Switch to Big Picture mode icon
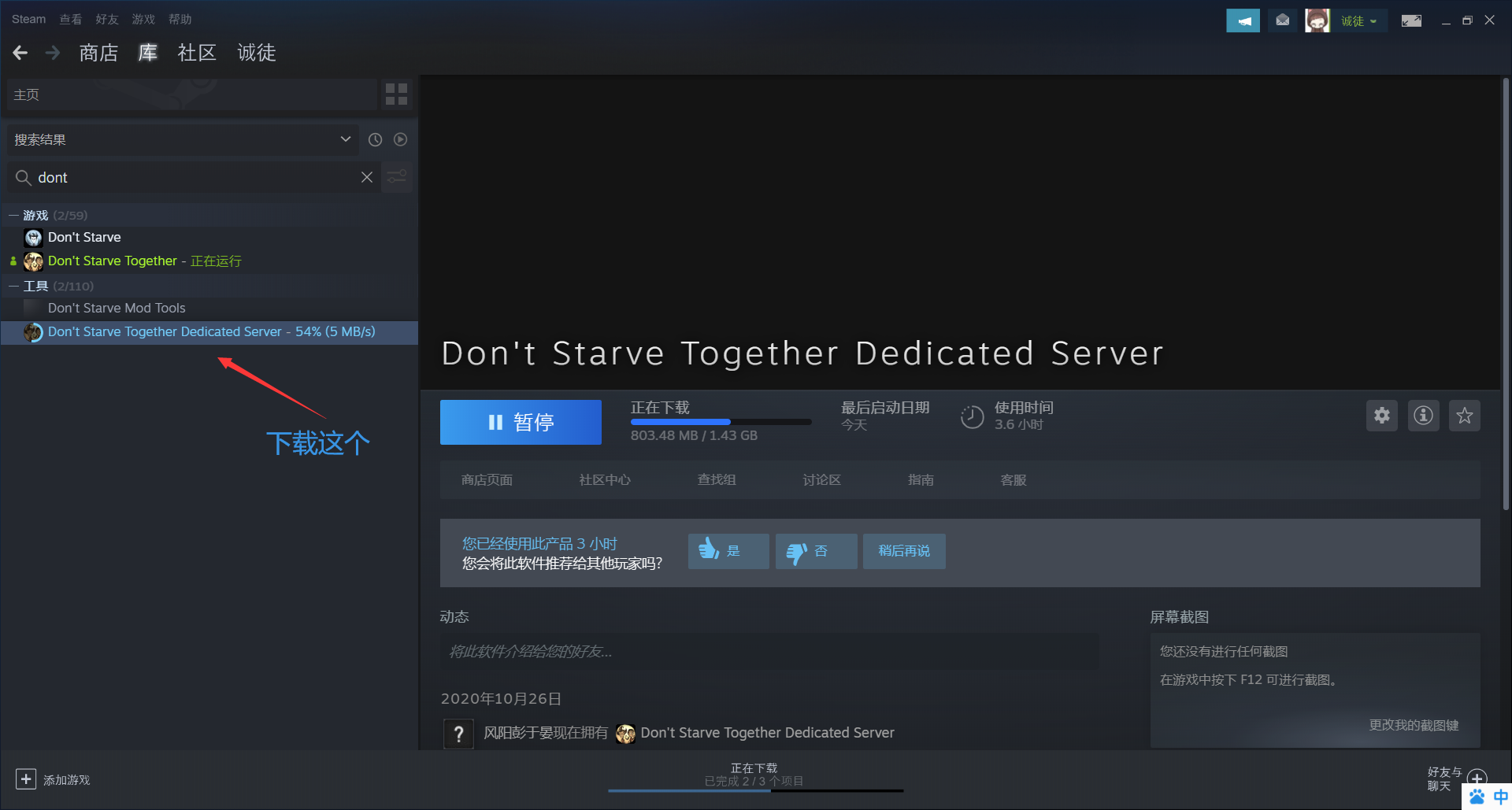The width and height of the screenshot is (1512, 810). coord(1411,20)
